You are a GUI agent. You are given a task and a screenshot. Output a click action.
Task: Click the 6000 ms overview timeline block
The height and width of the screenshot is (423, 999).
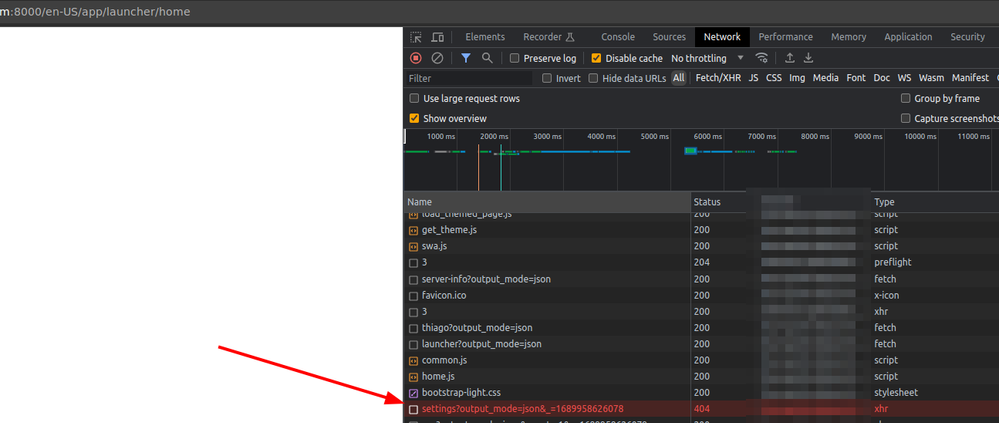[x=691, y=151]
